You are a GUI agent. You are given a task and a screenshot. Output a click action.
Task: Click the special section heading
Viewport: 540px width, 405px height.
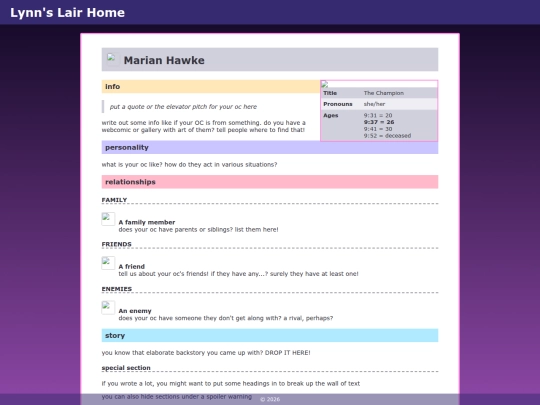coord(126,368)
